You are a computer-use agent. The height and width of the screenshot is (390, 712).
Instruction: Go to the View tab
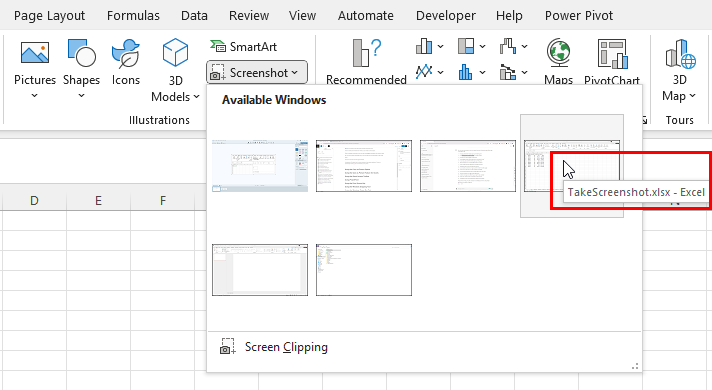pyautogui.click(x=302, y=15)
